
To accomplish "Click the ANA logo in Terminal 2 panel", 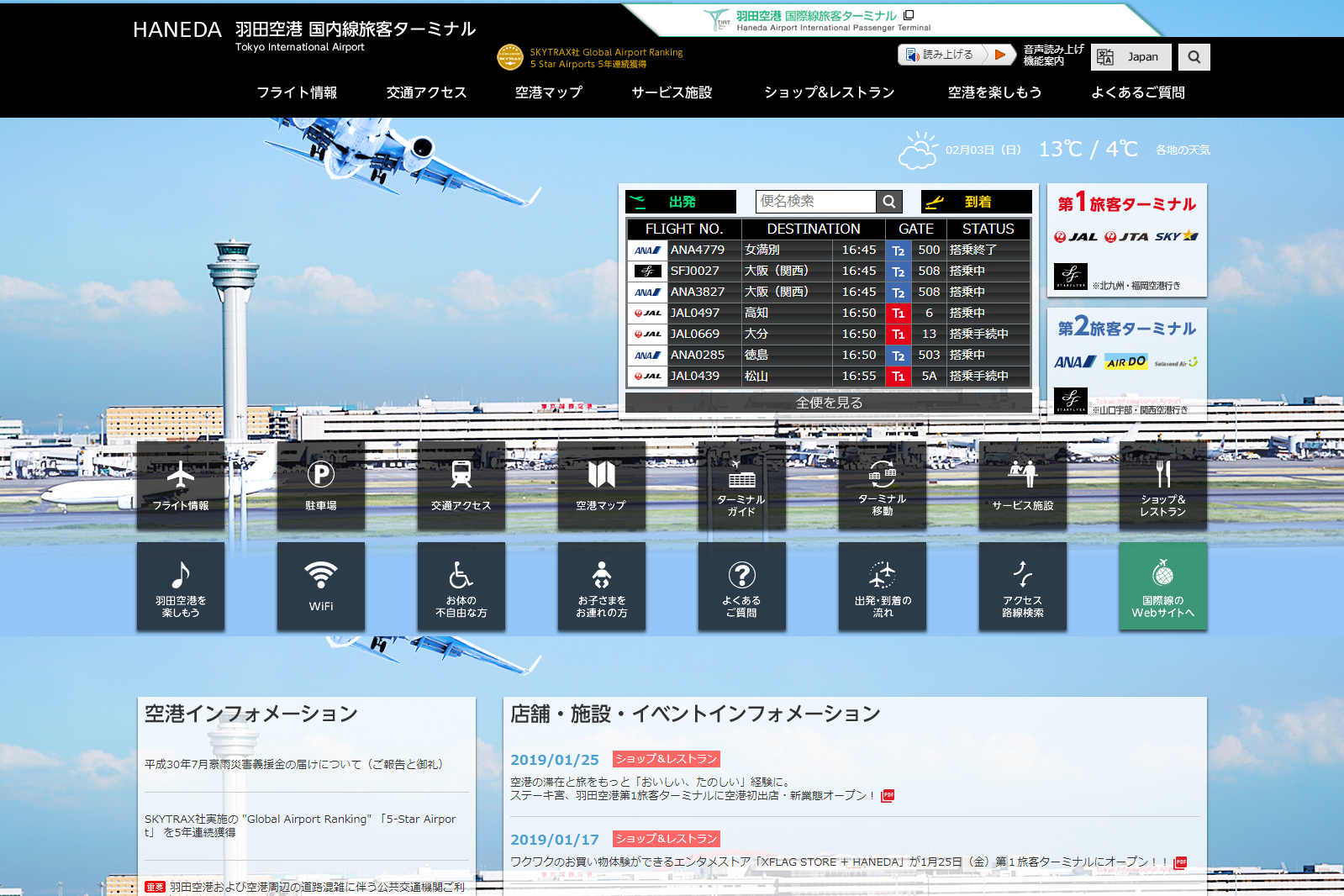I will click(x=1075, y=362).
